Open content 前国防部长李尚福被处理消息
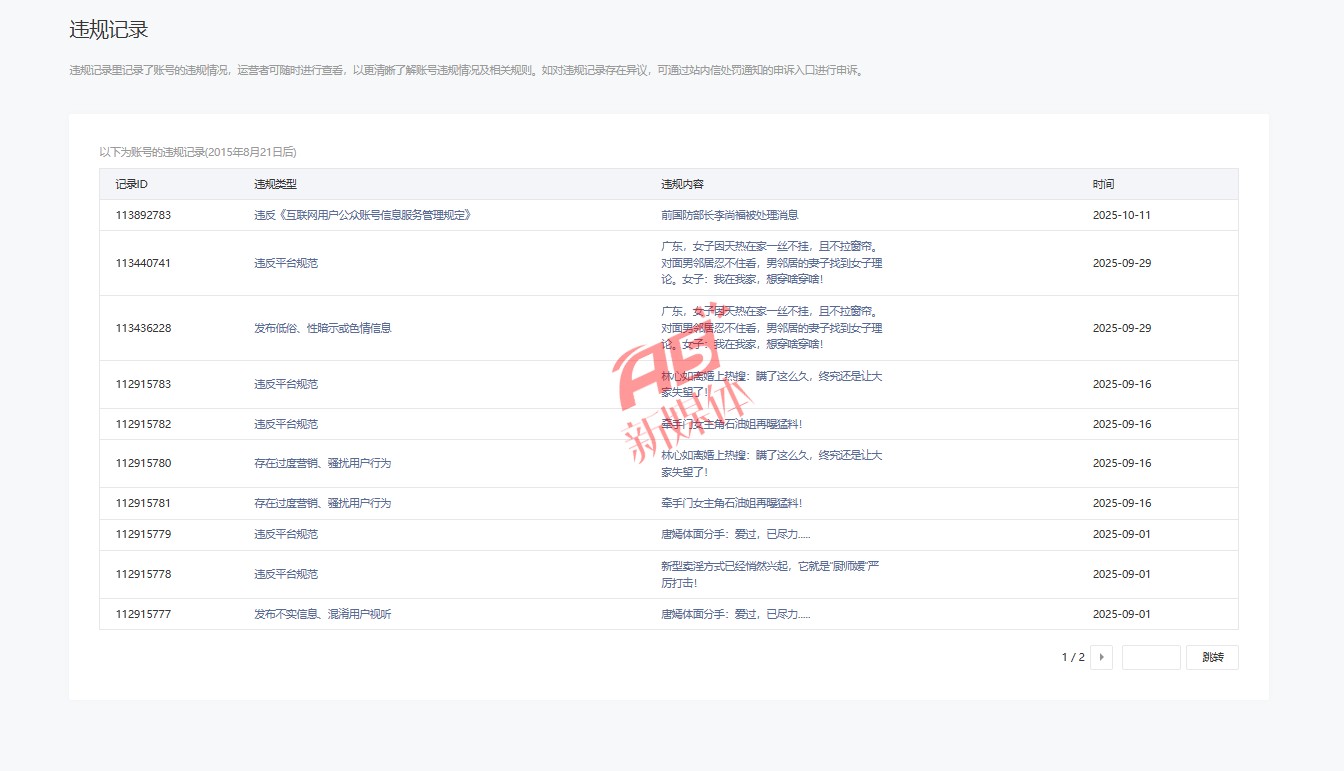The image size is (1344, 771). (729, 215)
